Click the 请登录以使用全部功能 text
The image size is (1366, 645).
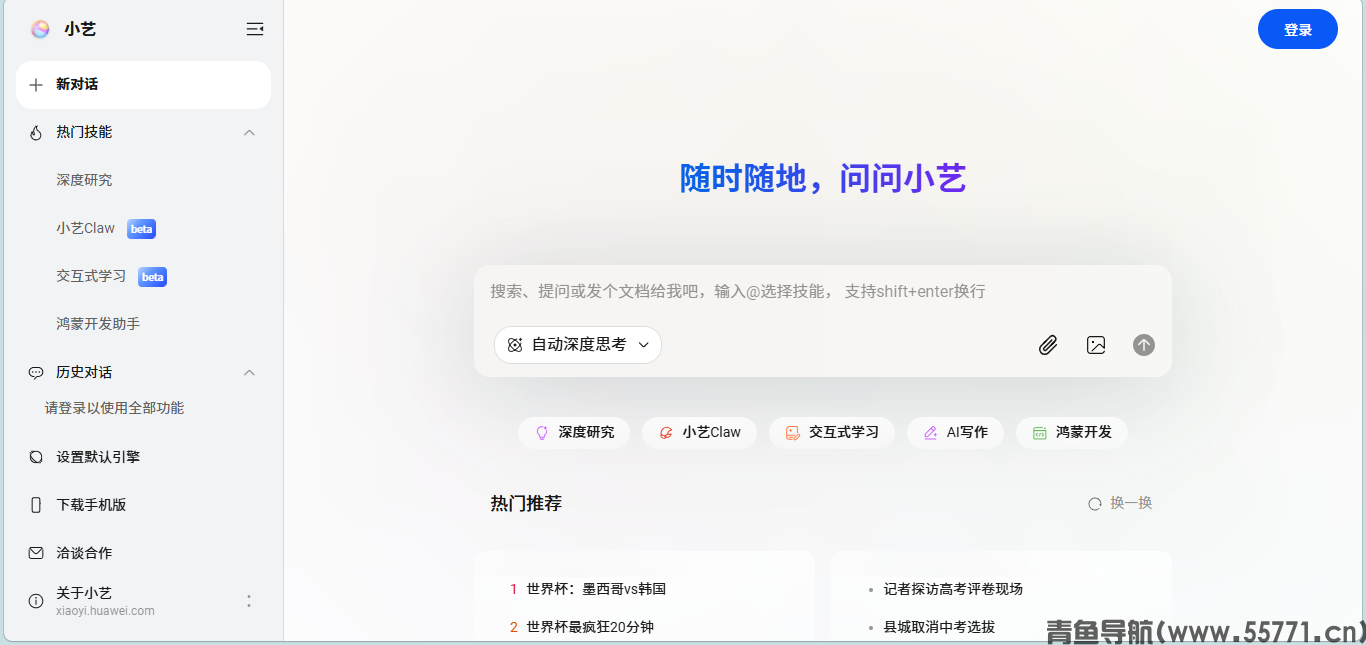pos(114,408)
